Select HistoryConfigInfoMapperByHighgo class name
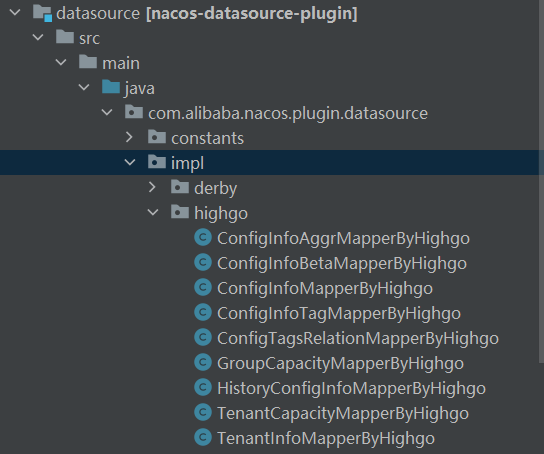 point(351,388)
